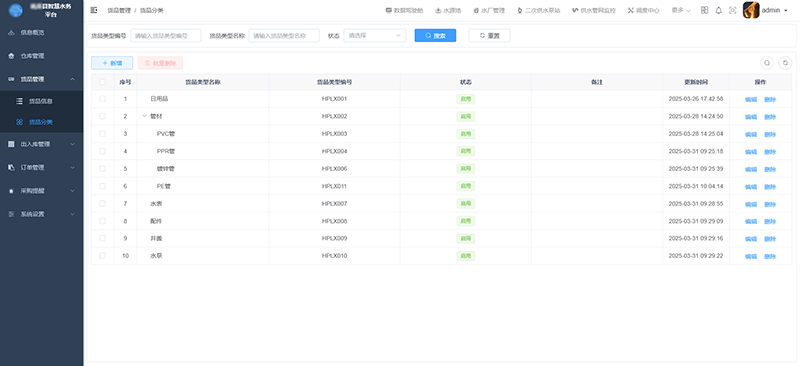Click the 货品管理 breadcrumb

(119, 10)
